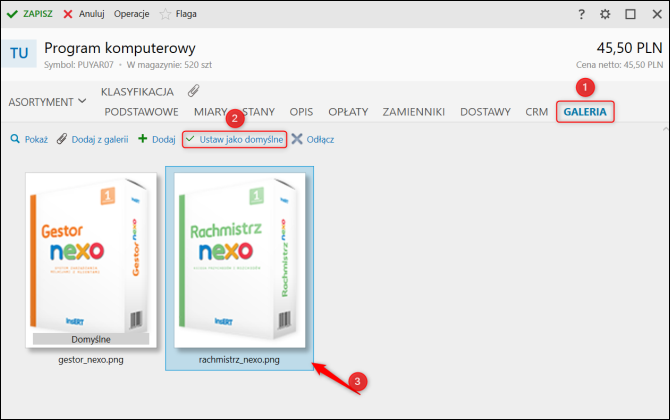Open help question mark icon
Image resolution: width=670 pixels, height=420 pixels.
tap(581, 14)
